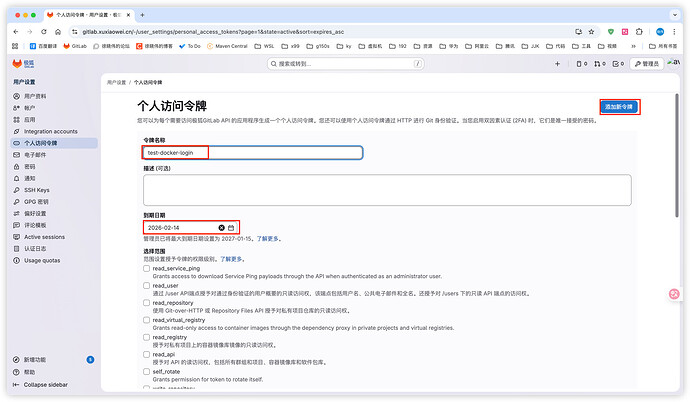Image resolution: width=690 pixels, height=402 pixels.
Task: Open the calendar date picker icon
Action: (231, 228)
